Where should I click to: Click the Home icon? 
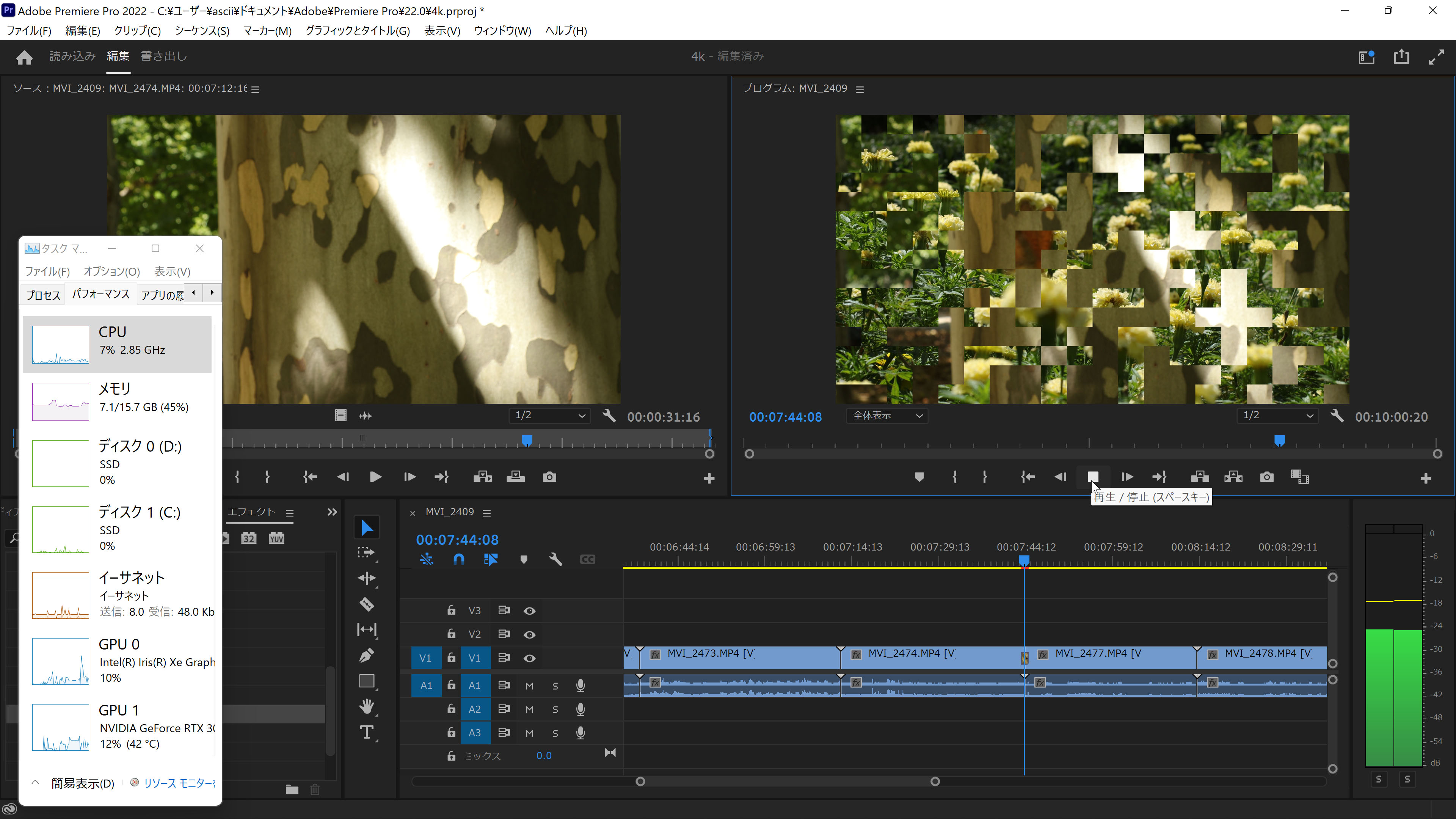(x=24, y=57)
